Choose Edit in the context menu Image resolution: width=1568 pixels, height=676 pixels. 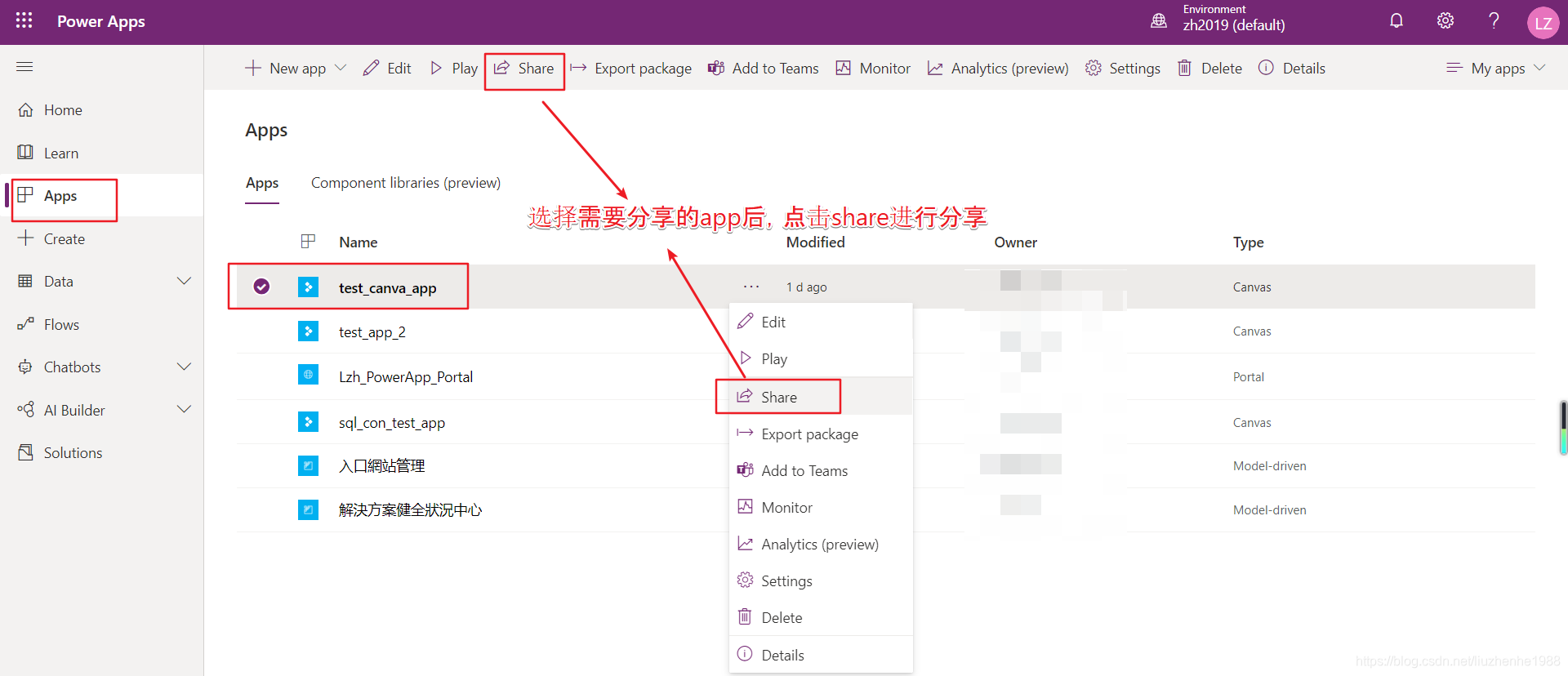coord(820,322)
